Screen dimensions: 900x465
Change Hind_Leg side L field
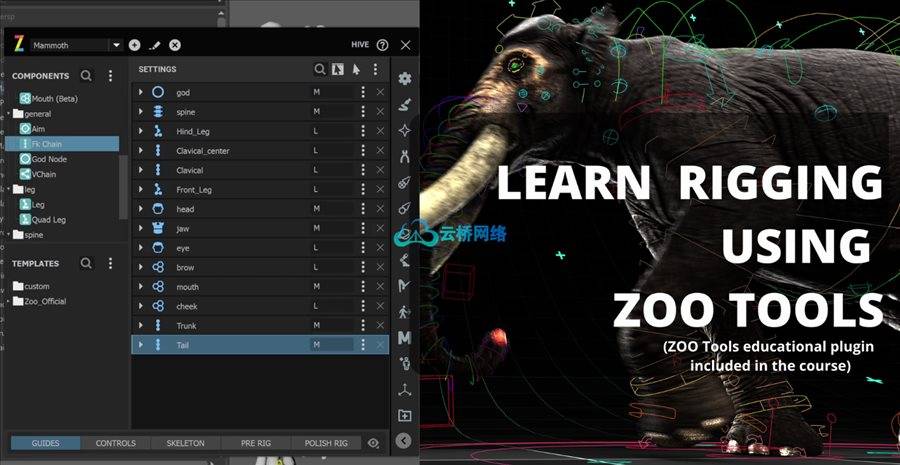coord(332,131)
